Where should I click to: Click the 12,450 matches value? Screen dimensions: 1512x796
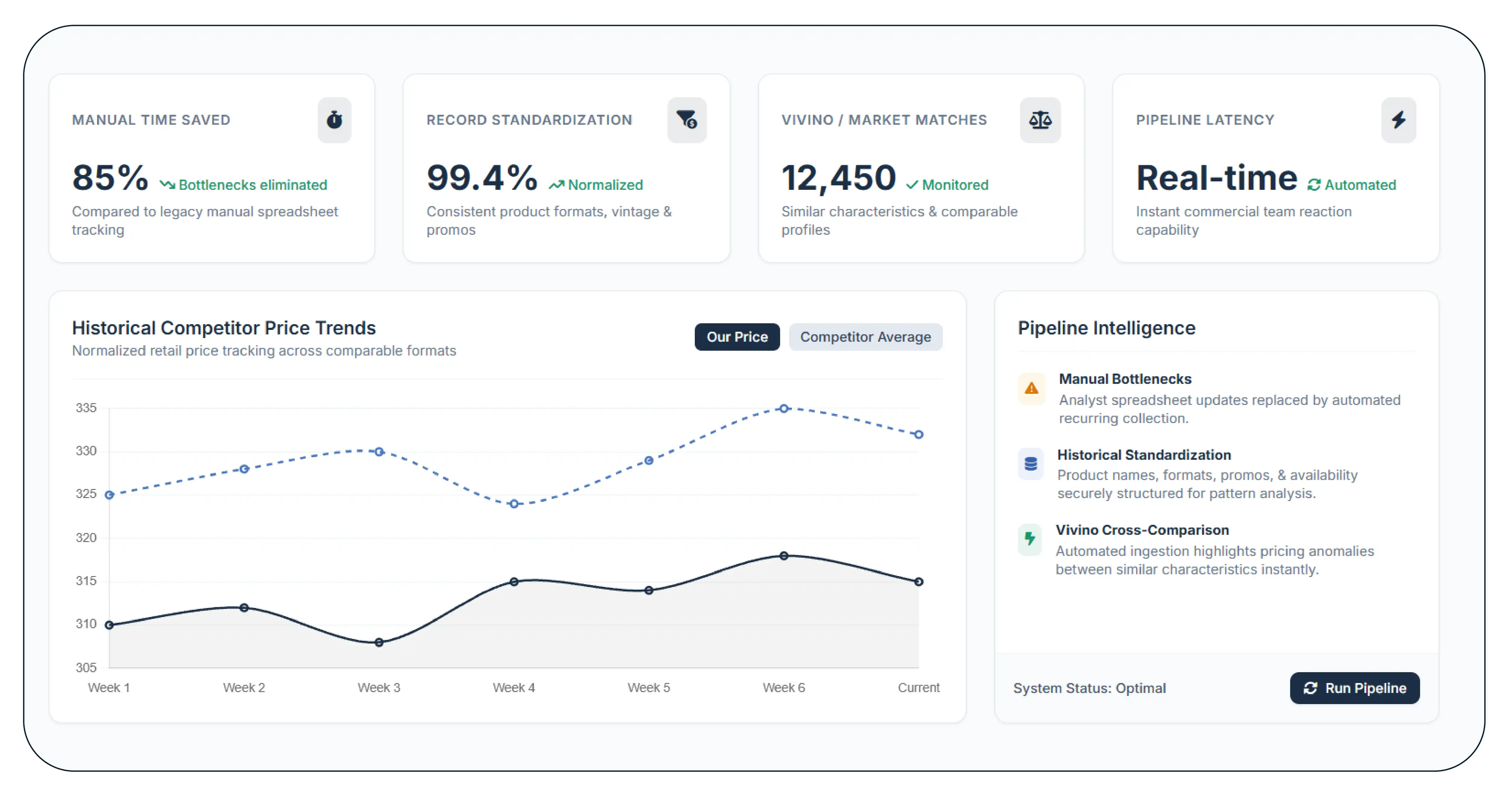(839, 178)
